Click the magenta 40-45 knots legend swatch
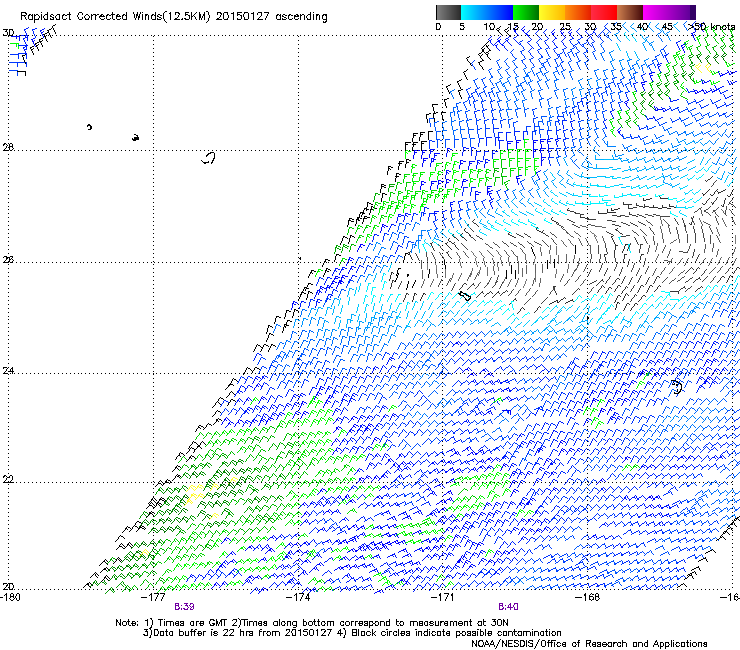This screenshot has width=740, height=650. 656,12
